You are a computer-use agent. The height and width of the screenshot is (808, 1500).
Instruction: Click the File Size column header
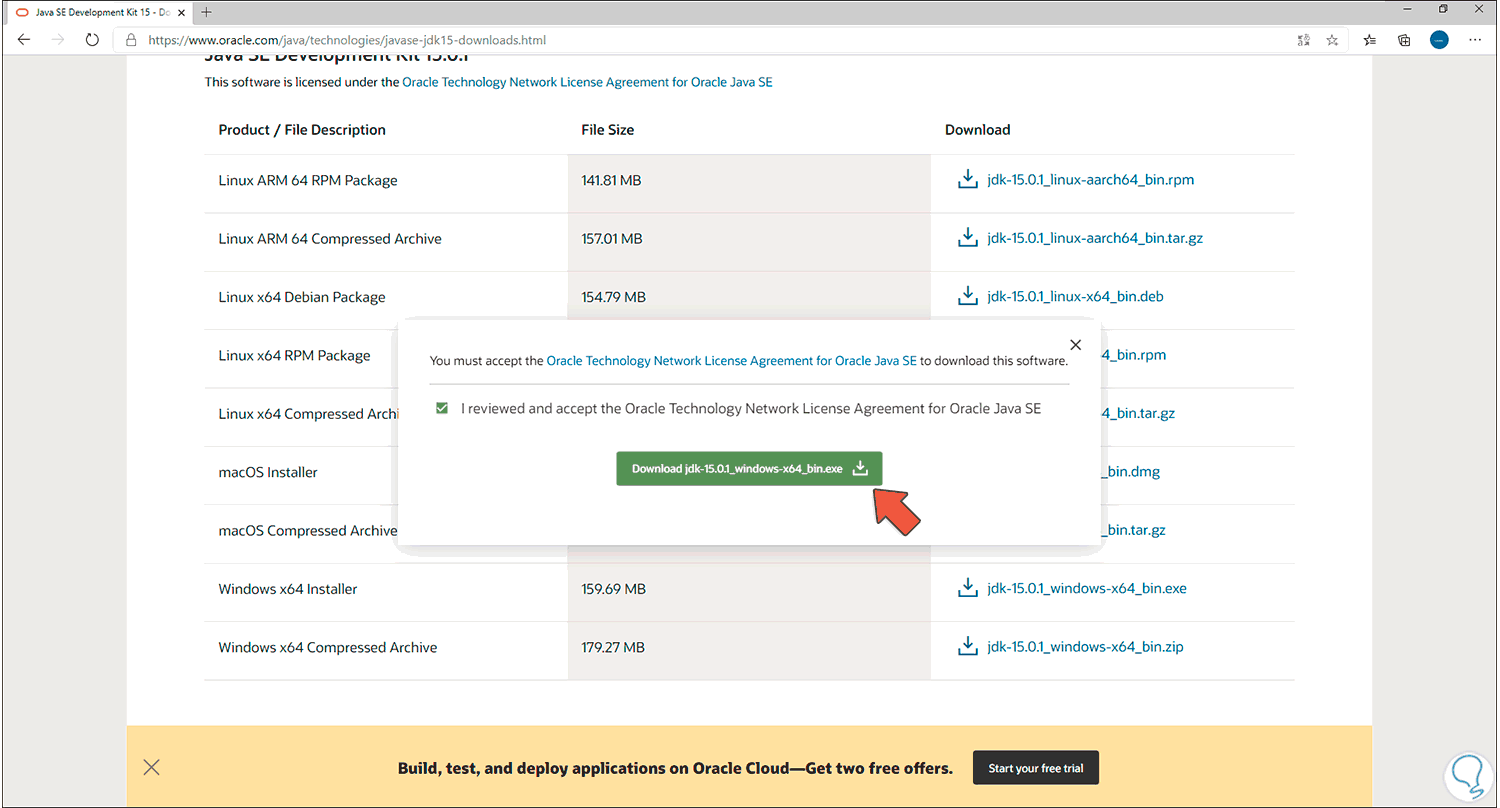(x=608, y=130)
